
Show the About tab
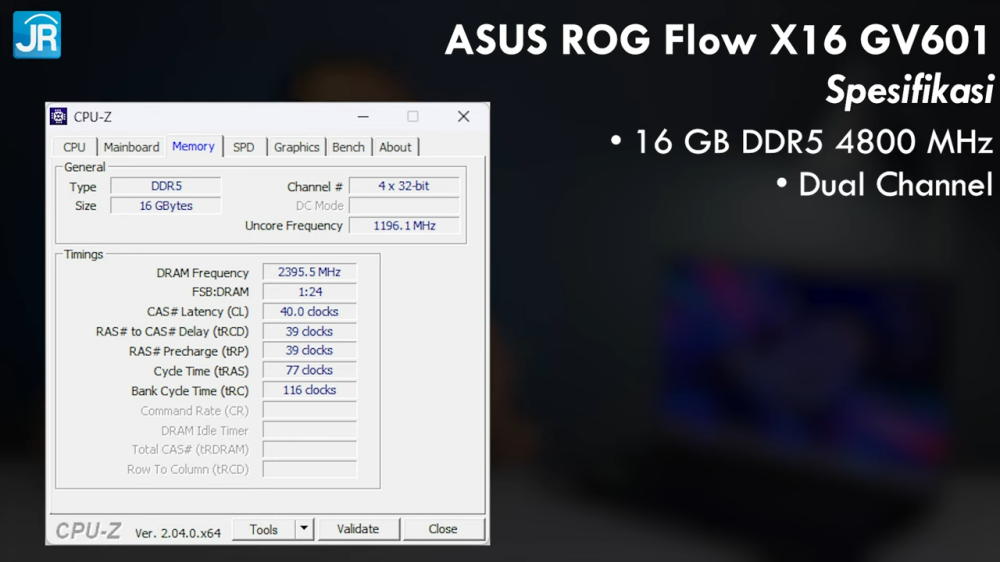point(395,147)
